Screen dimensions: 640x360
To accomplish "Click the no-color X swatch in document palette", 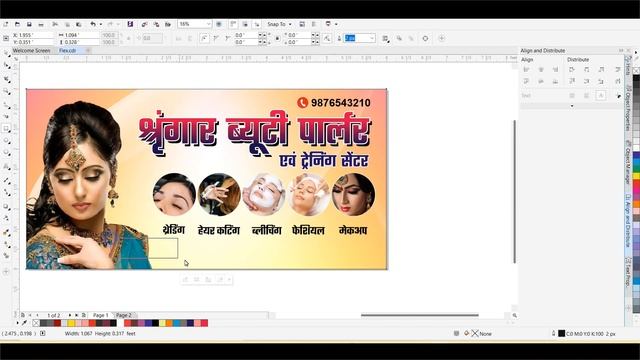I will [36, 323].
